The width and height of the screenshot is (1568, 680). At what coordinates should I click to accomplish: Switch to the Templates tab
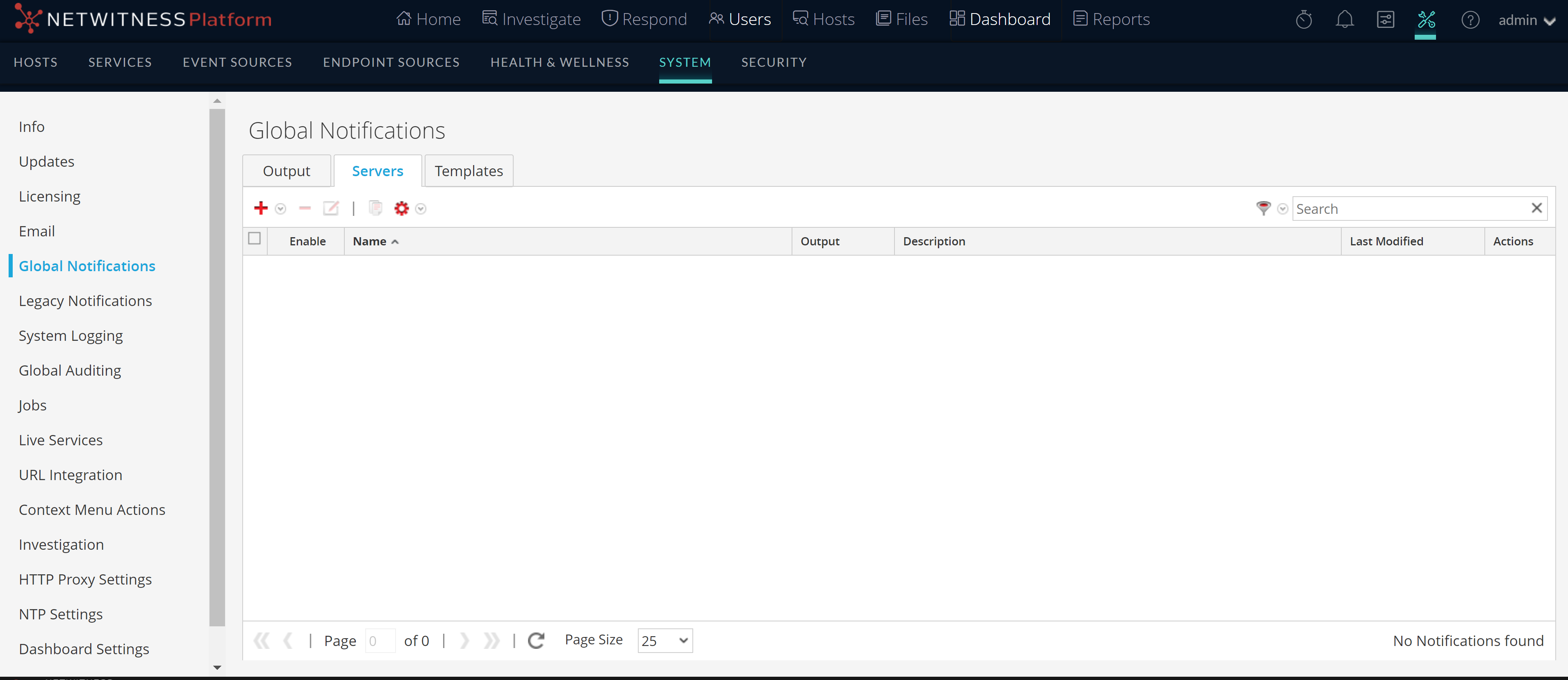coord(469,170)
